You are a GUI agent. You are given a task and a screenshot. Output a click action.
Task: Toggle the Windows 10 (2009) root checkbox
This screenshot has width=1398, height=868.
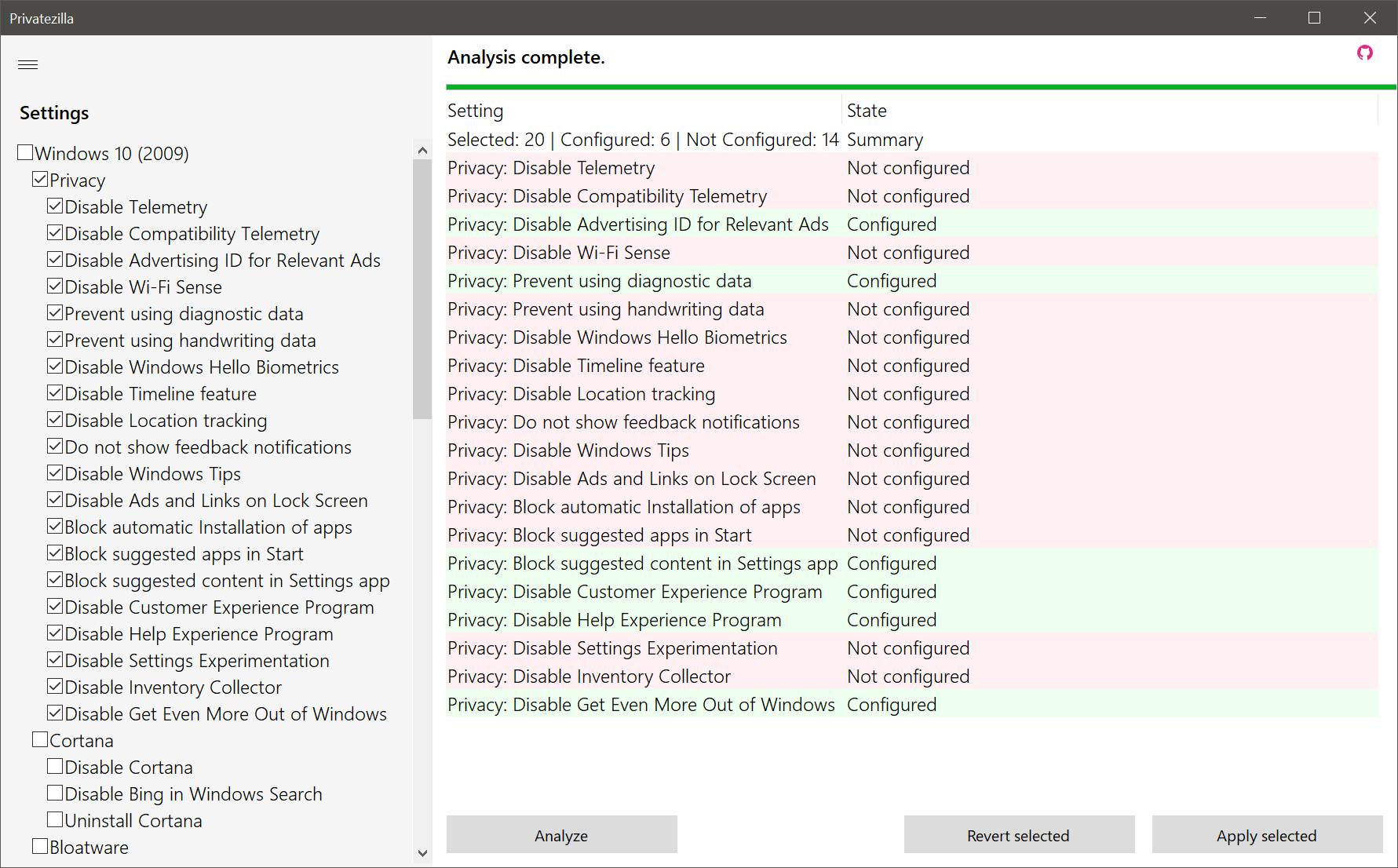click(25, 153)
